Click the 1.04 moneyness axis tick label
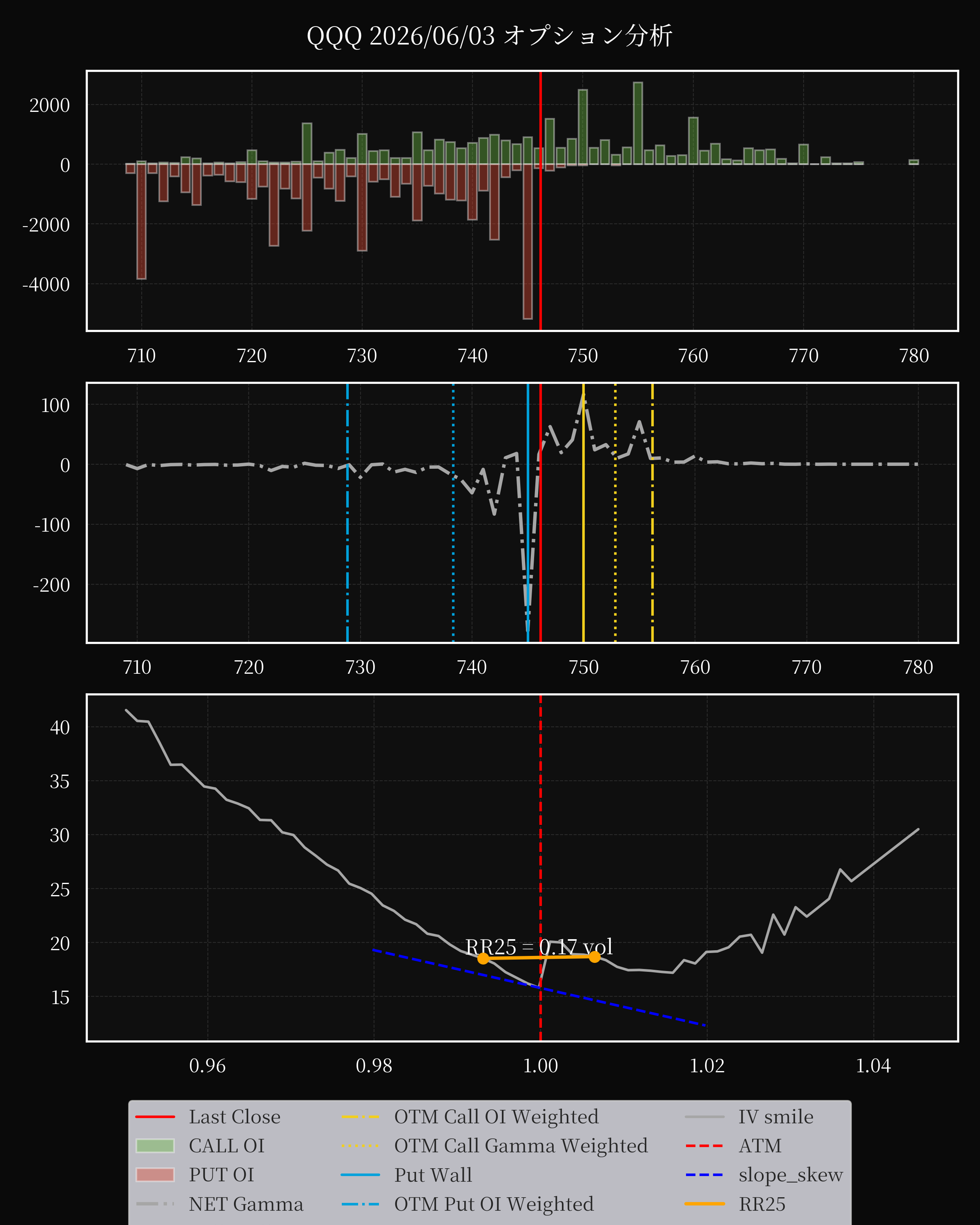This screenshot has width=980, height=1225. click(873, 1065)
